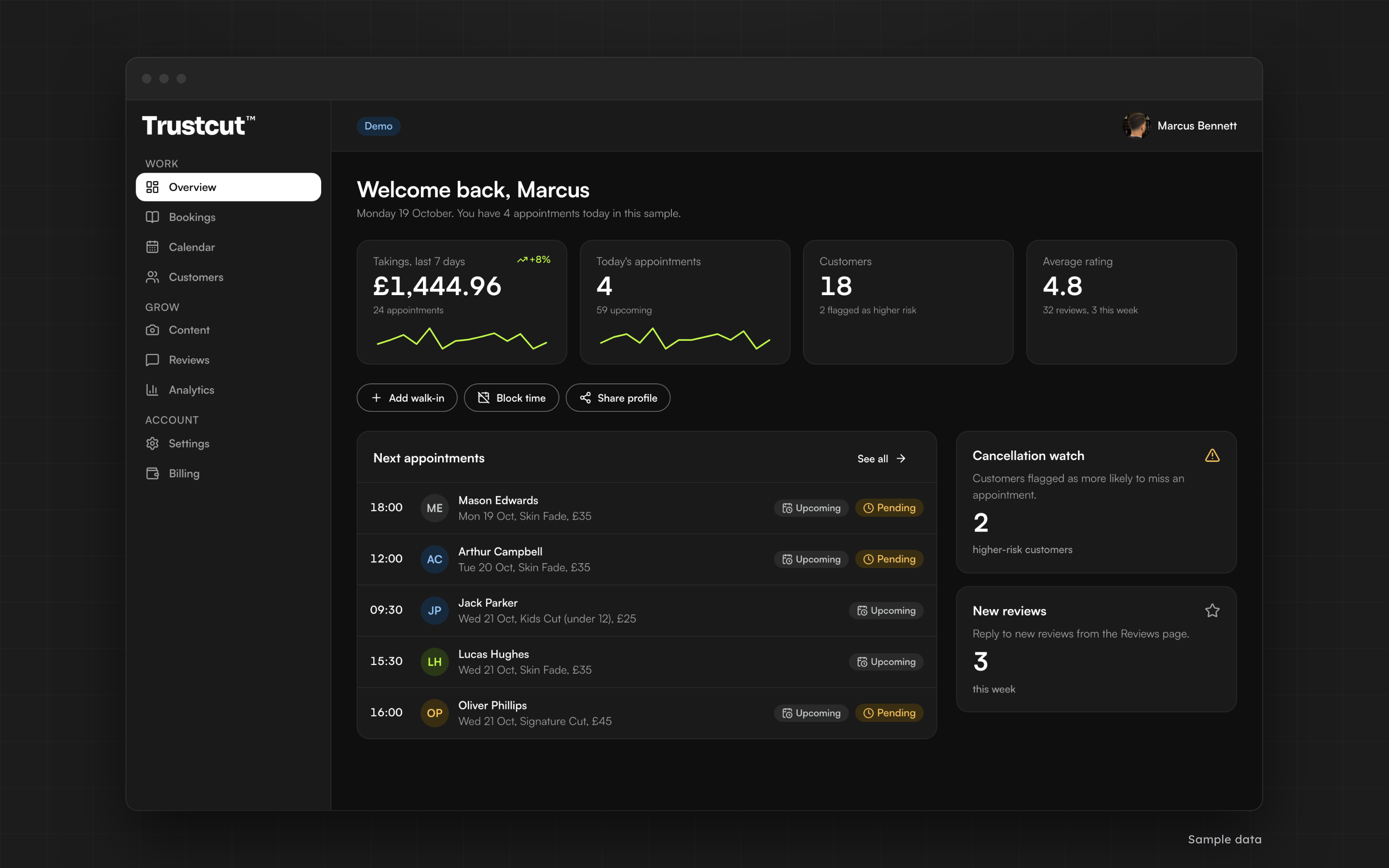Click the share icon in Share profile
The image size is (1389, 868).
[x=586, y=398]
